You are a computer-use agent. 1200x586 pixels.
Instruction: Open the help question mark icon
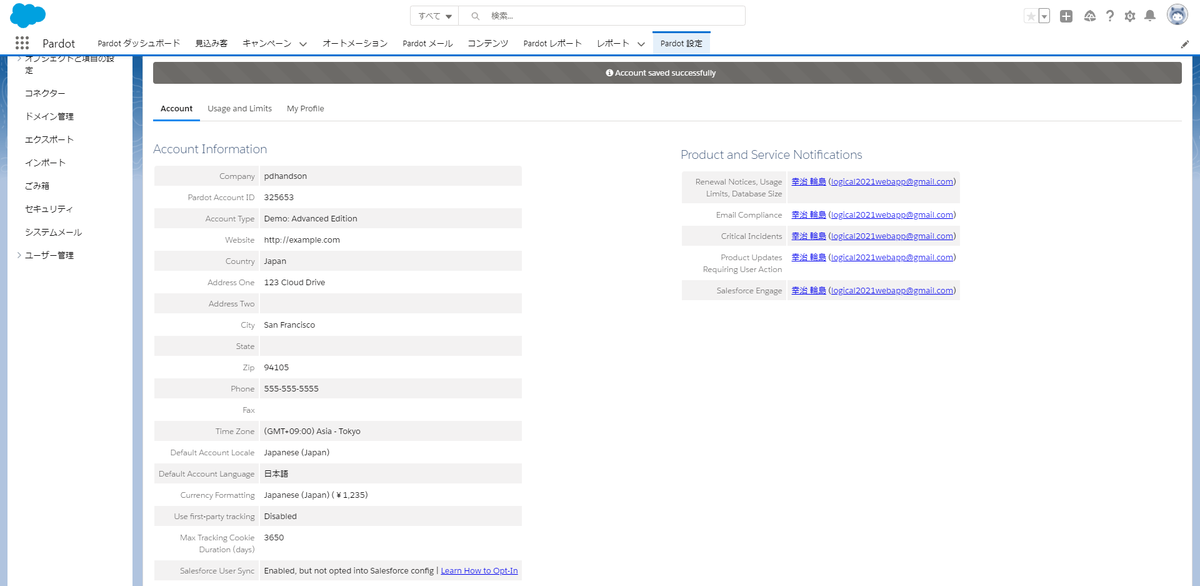1110,16
